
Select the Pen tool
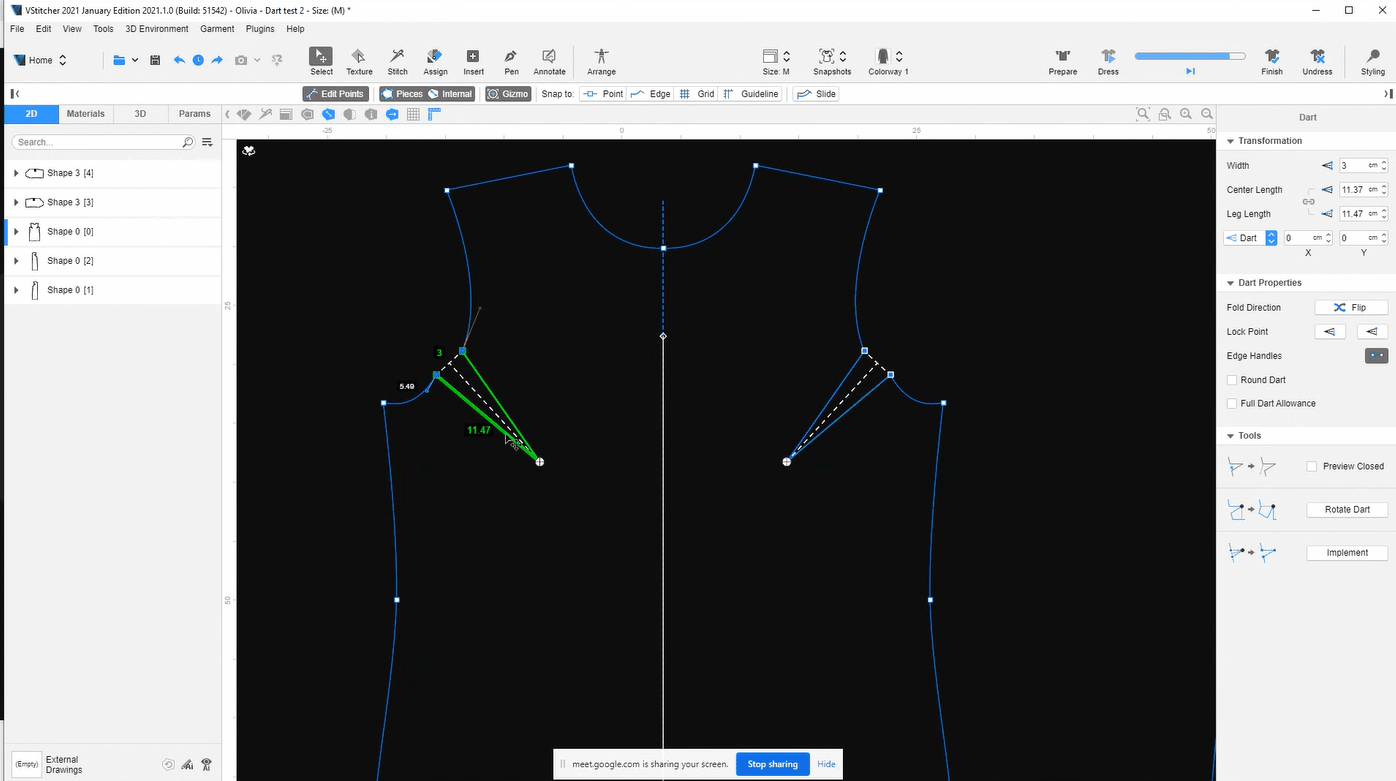tap(511, 61)
